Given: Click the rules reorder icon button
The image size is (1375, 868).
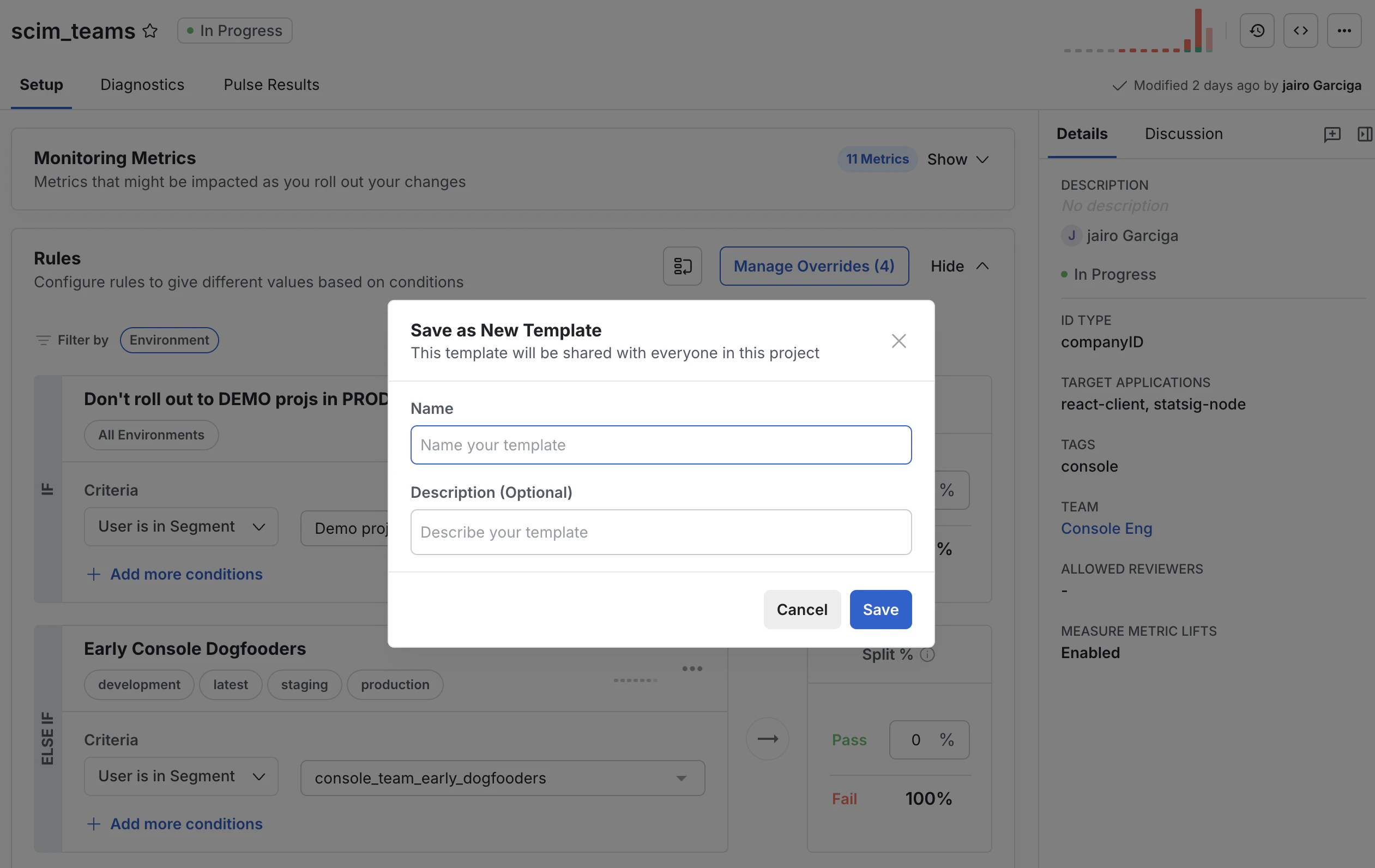Looking at the screenshot, I should click(682, 266).
